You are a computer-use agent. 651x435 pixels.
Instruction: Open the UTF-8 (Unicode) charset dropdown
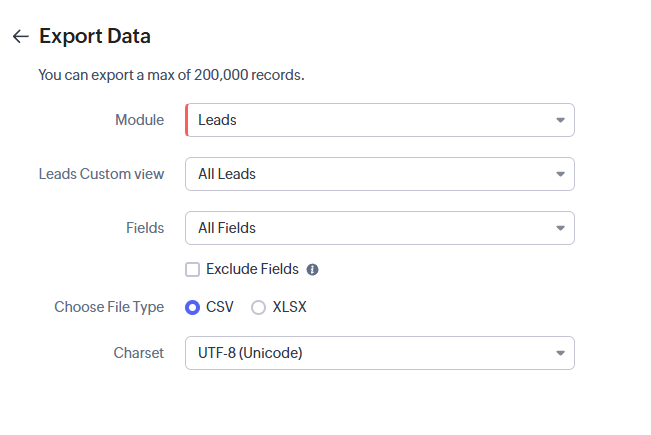click(370, 353)
